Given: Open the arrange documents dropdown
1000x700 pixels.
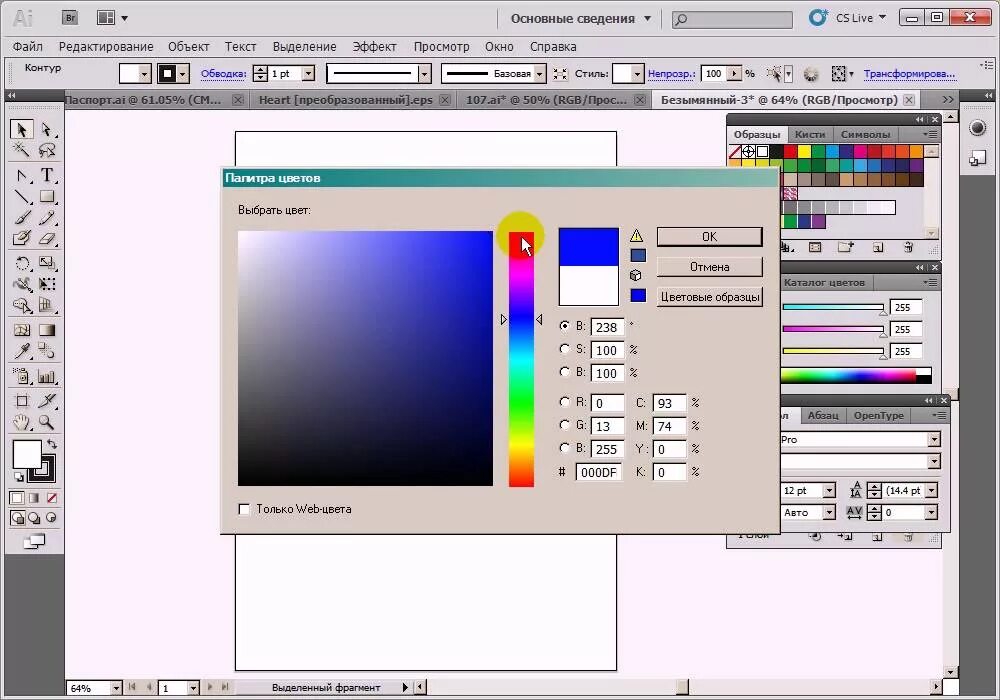Looking at the screenshot, I should (112, 18).
